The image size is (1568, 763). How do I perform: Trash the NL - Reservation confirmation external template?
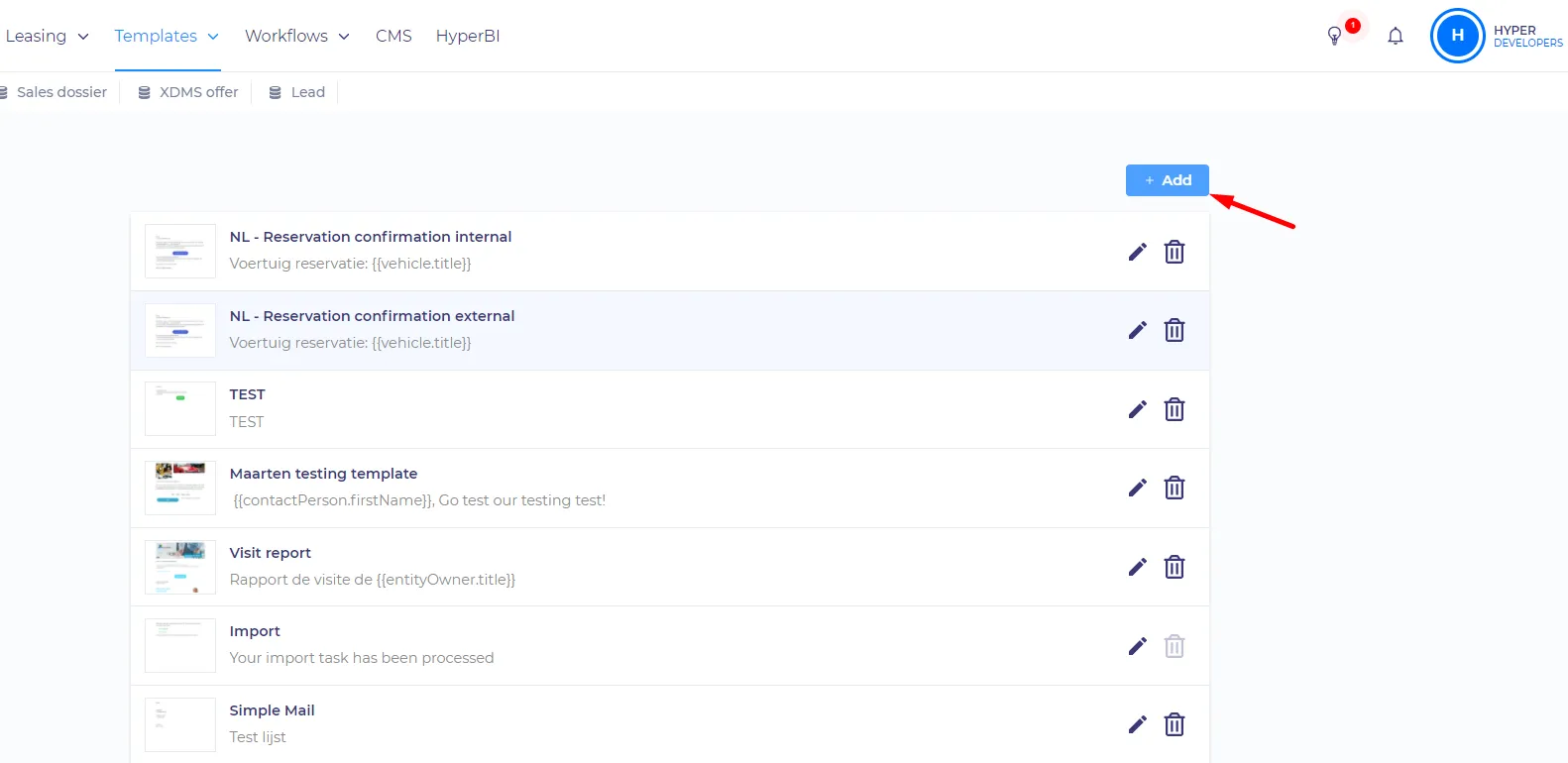(1175, 330)
